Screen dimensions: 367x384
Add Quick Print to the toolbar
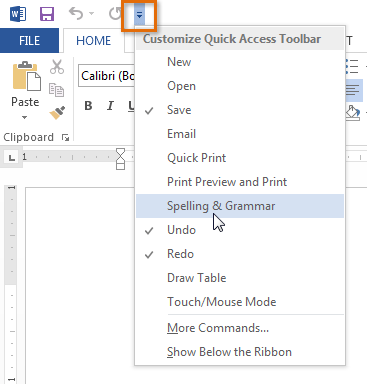click(240, 158)
